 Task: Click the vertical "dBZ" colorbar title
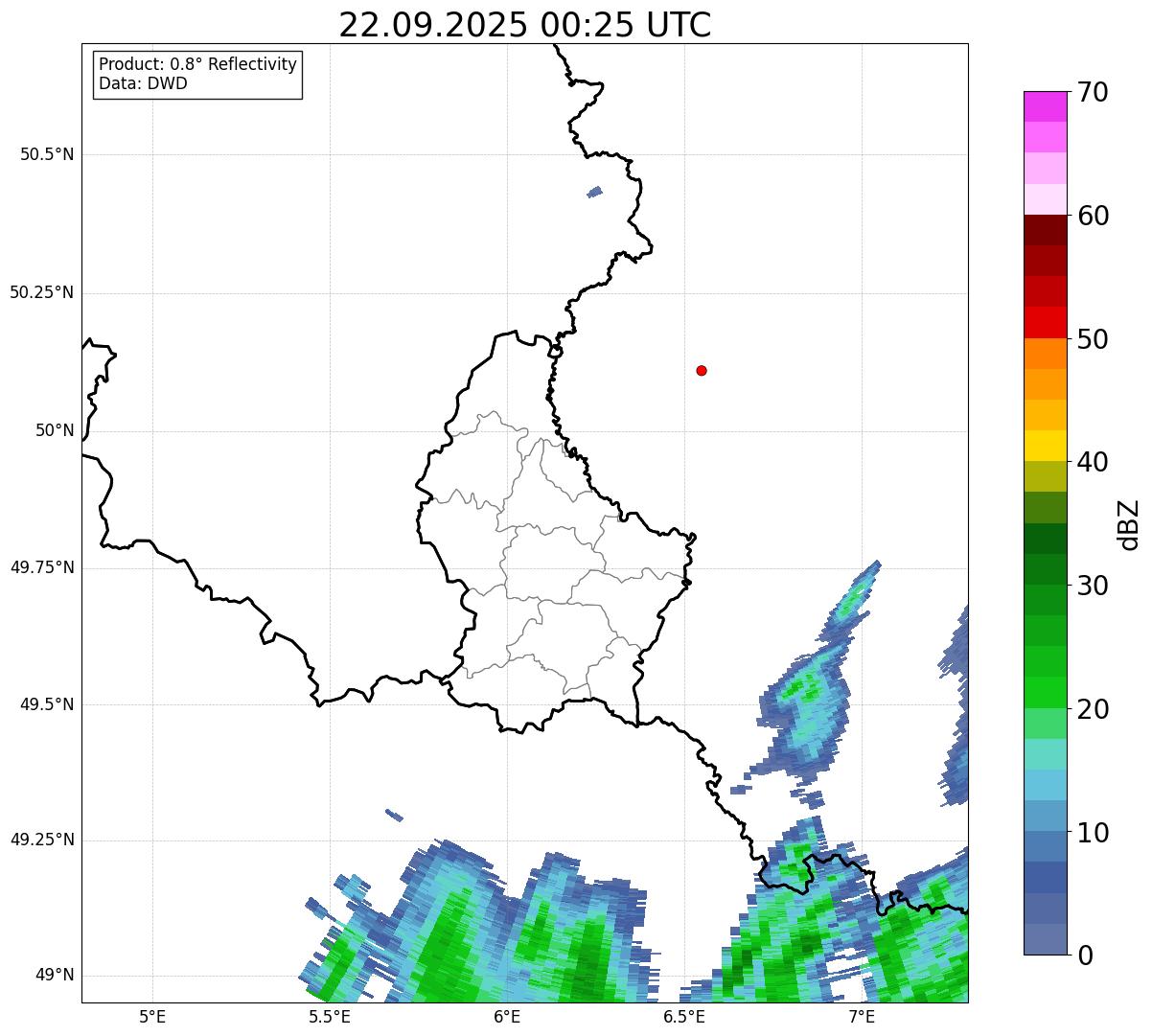(1130, 524)
